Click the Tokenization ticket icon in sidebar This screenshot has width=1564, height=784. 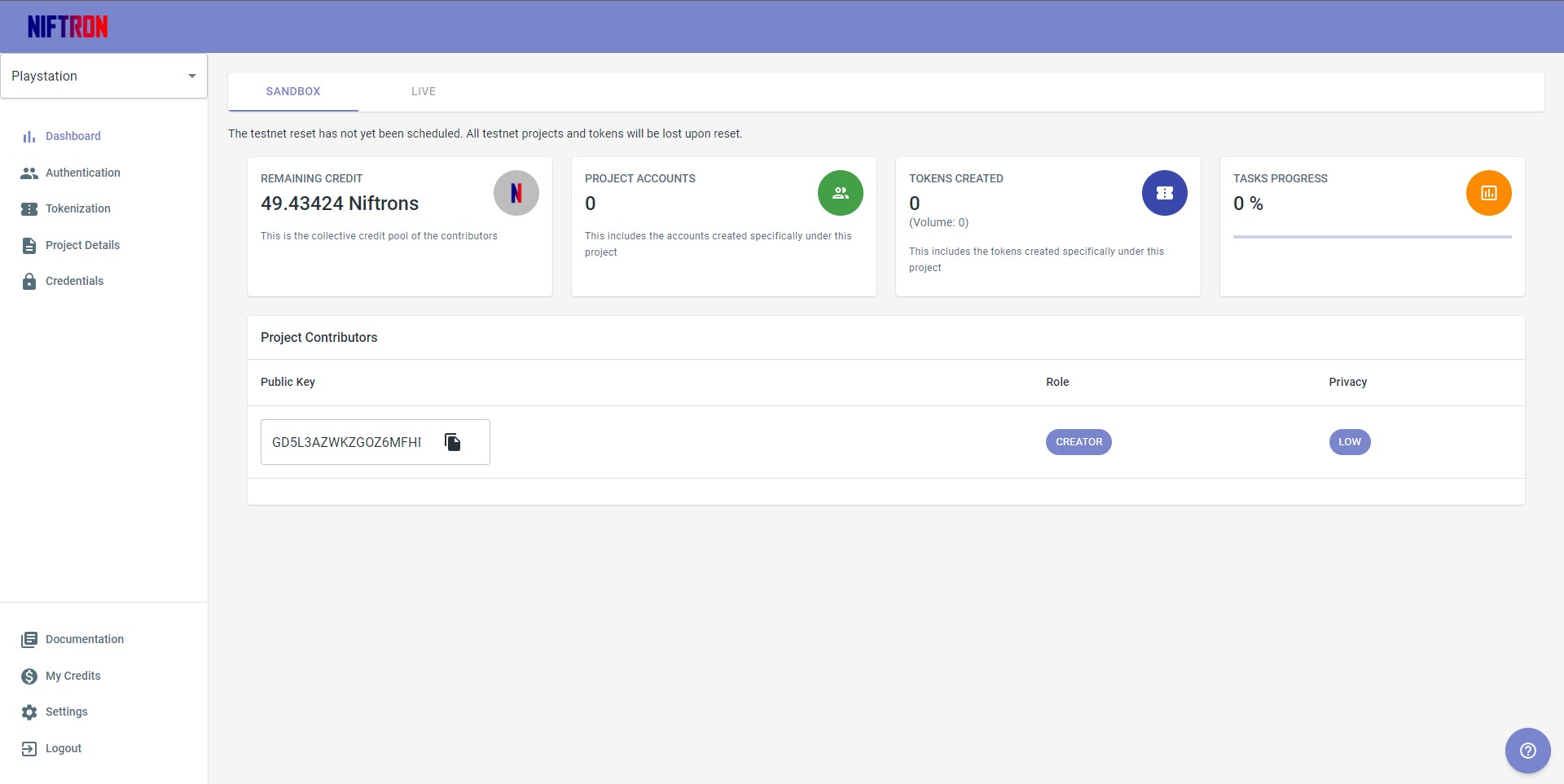(29, 209)
